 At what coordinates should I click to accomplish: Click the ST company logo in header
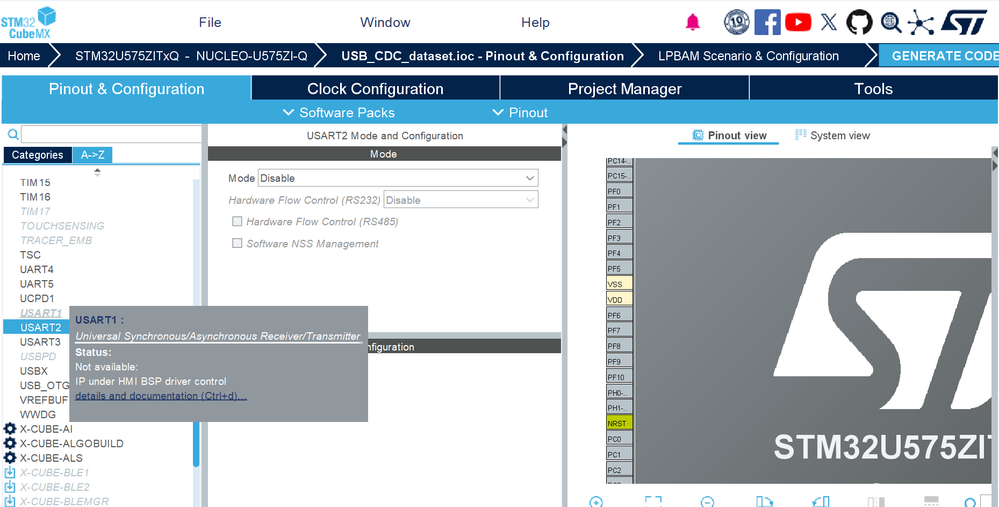pos(964,22)
